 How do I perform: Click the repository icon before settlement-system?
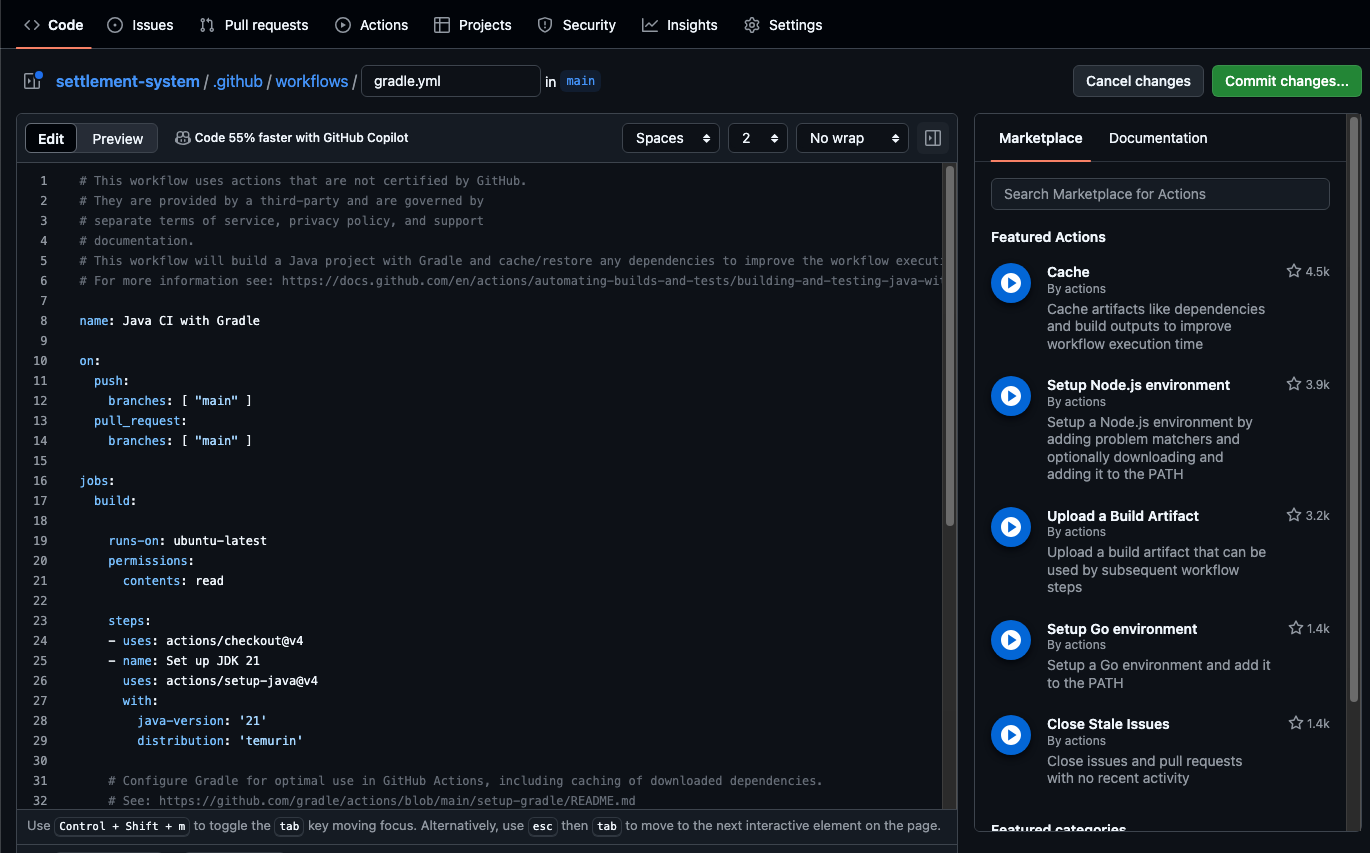coord(32,80)
